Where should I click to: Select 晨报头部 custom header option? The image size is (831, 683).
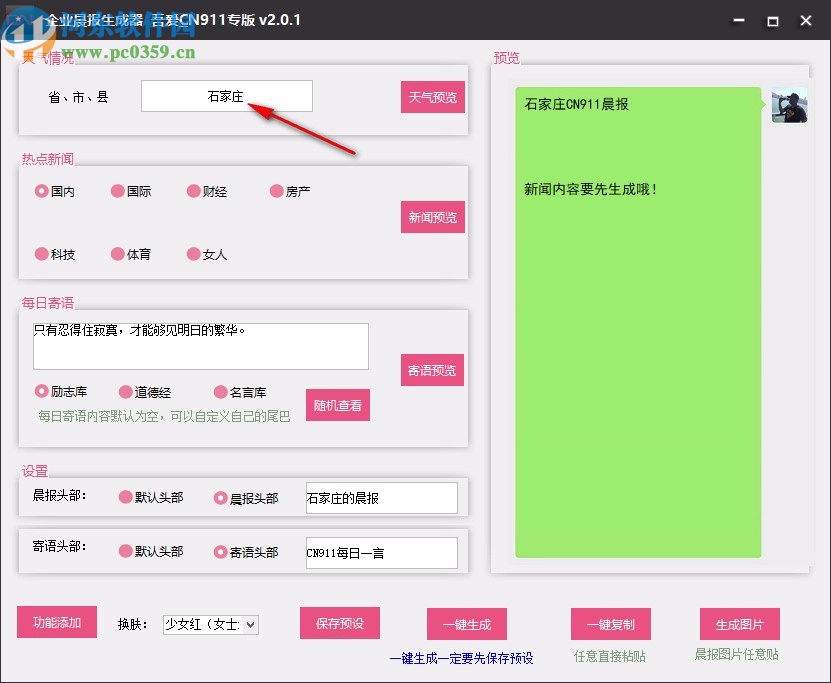coord(222,497)
